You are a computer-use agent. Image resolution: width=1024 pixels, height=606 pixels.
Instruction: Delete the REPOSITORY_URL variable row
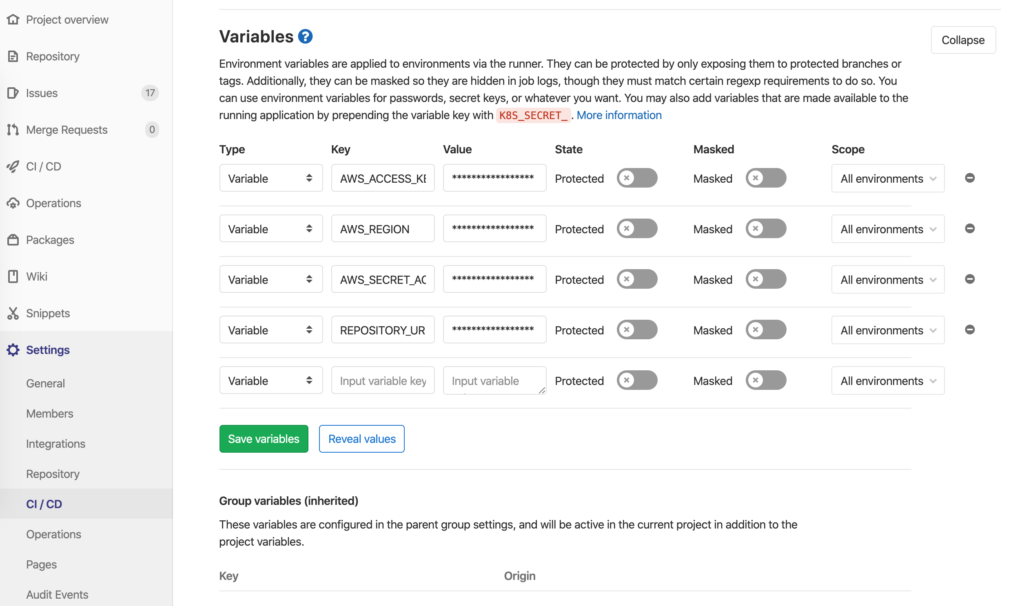tap(969, 330)
